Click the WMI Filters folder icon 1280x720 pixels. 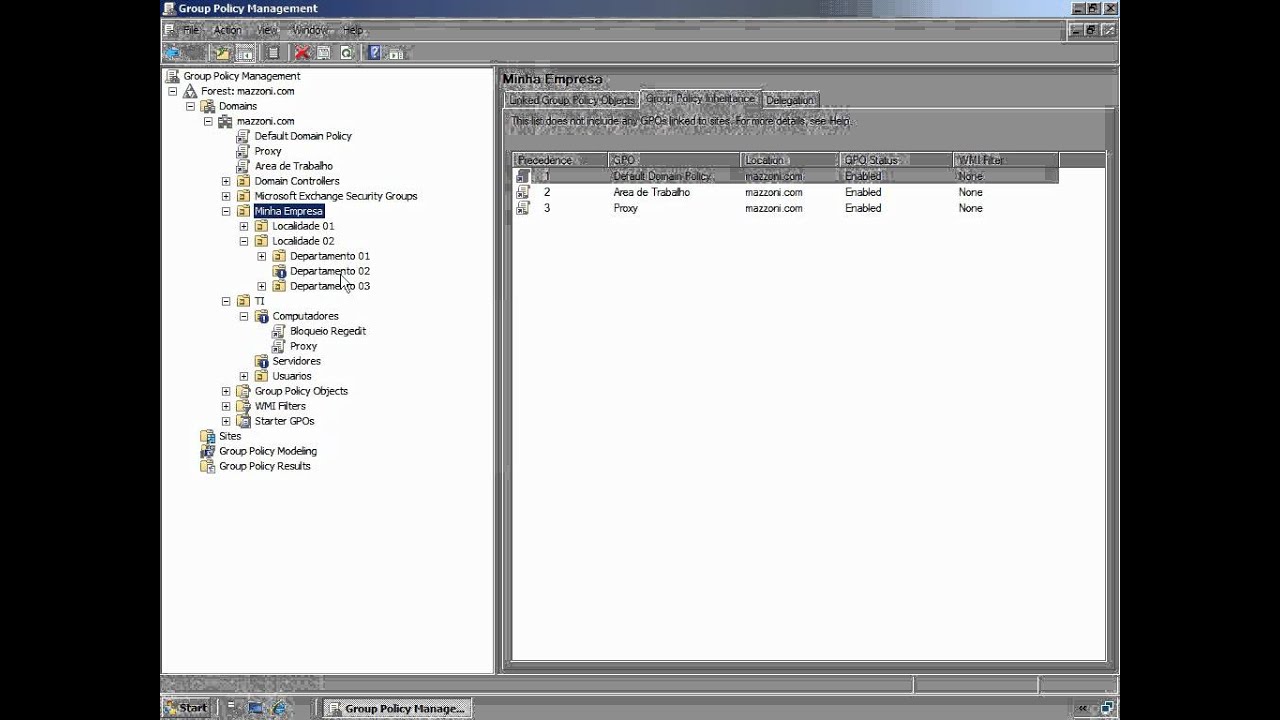coord(243,406)
